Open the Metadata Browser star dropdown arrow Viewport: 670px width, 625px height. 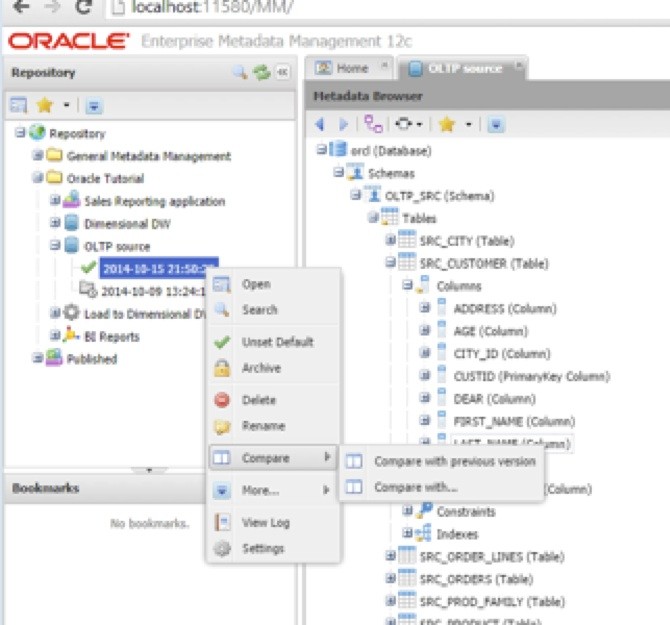click(x=469, y=124)
